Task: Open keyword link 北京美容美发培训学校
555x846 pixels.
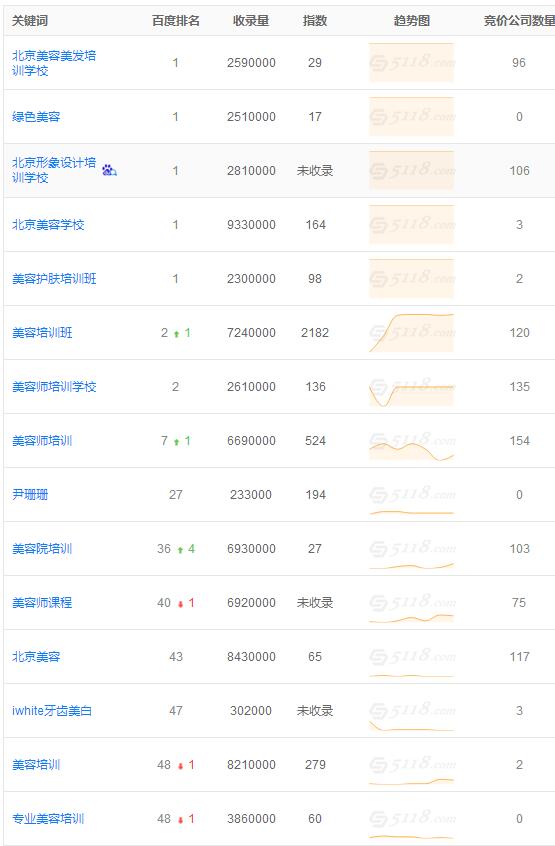Action: click(x=54, y=63)
